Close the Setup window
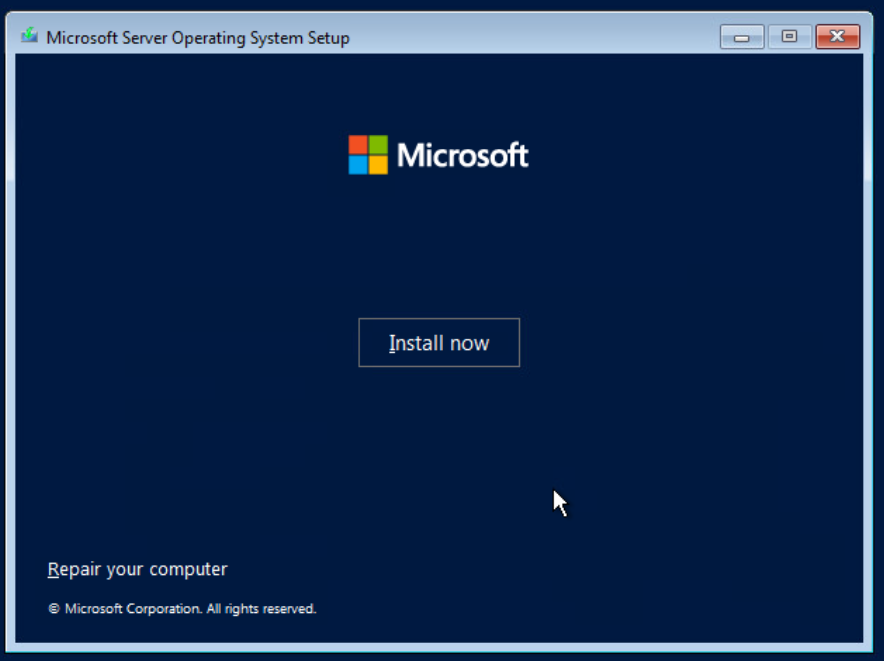The height and width of the screenshot is (661, 884). (x=837, y=37)
